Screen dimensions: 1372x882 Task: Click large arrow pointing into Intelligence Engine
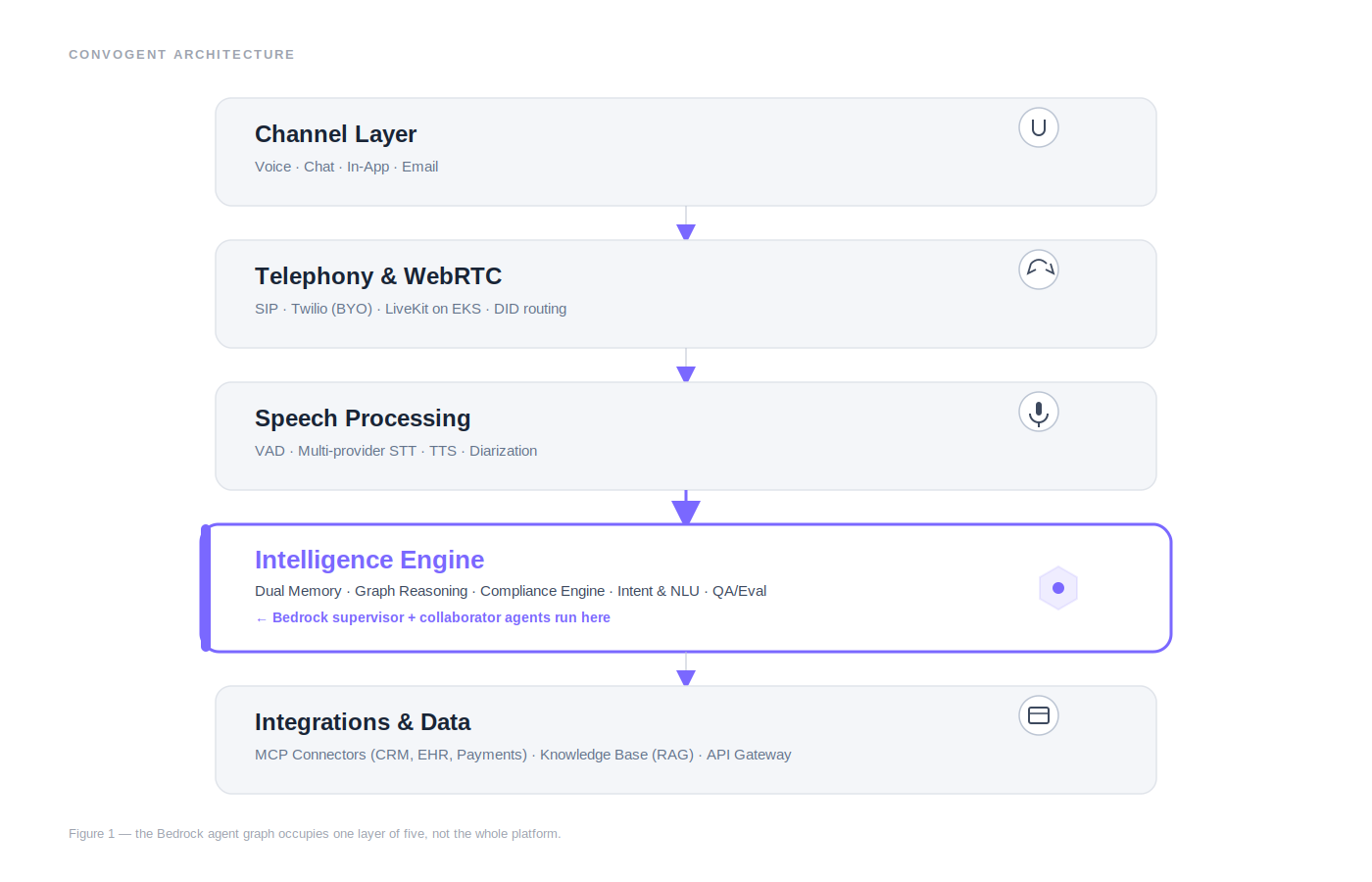(x=686, y=508)
